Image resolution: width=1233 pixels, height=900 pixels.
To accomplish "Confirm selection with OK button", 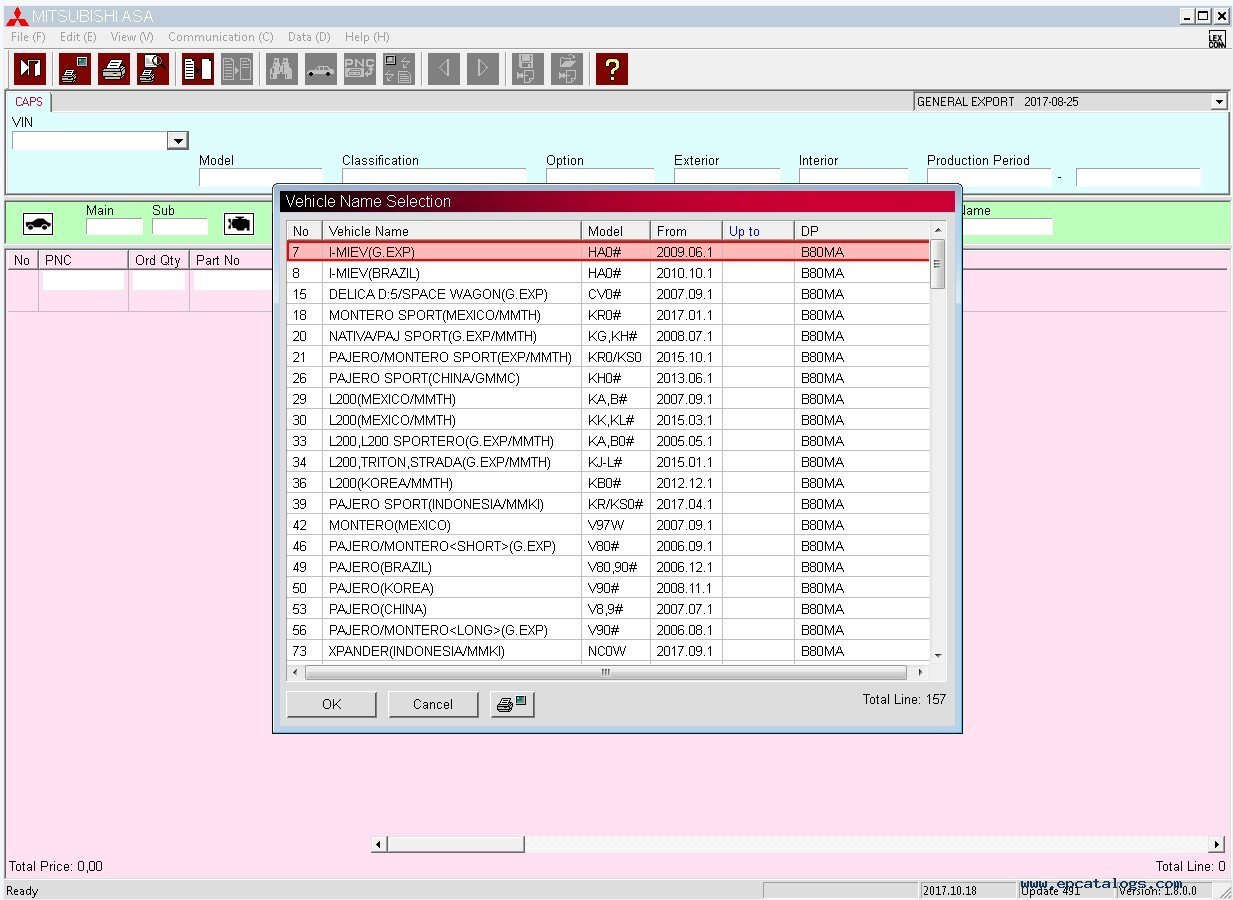I will (x=331, y=704).
